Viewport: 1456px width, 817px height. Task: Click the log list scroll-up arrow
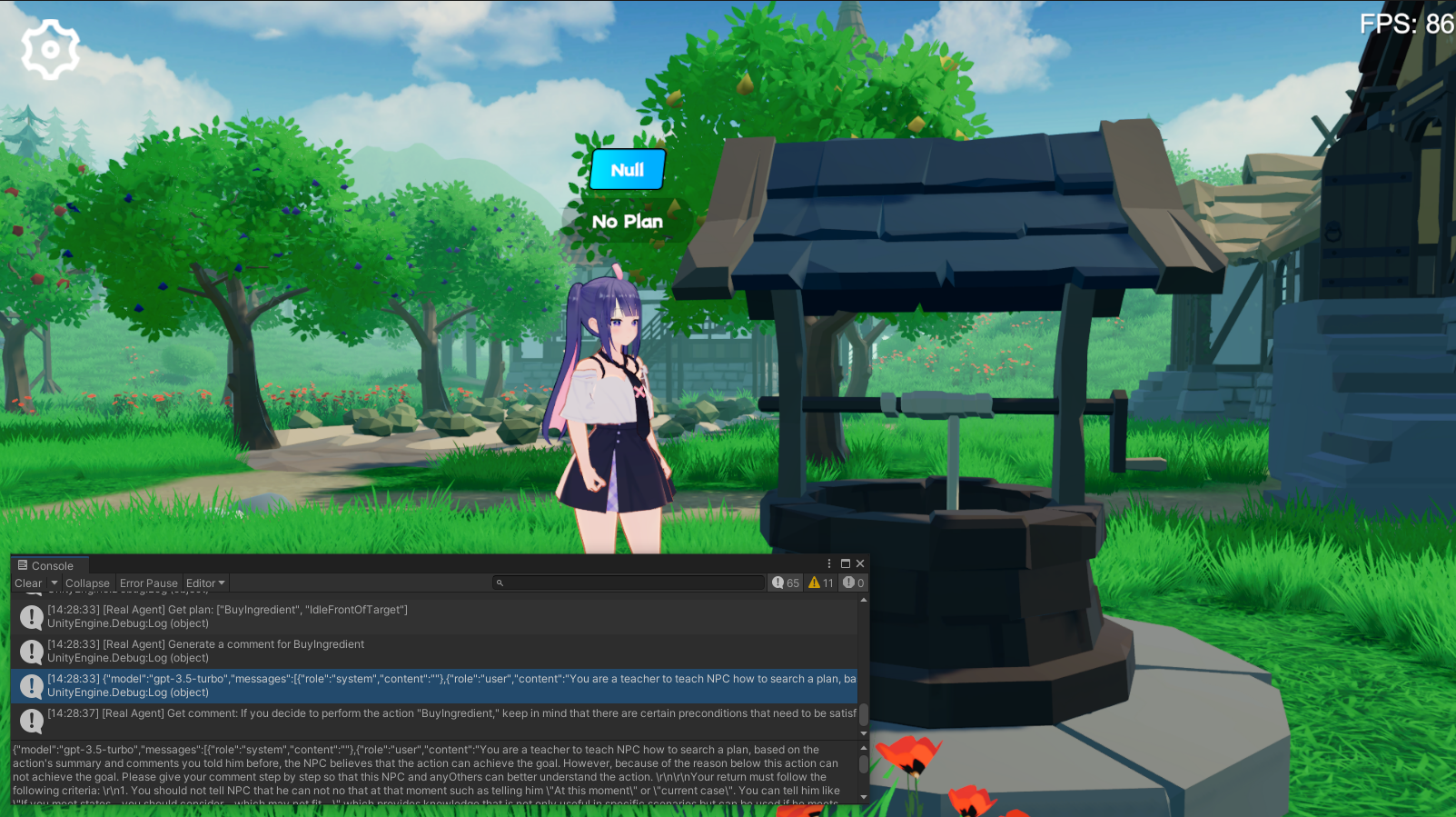click(x=863, y=600)
